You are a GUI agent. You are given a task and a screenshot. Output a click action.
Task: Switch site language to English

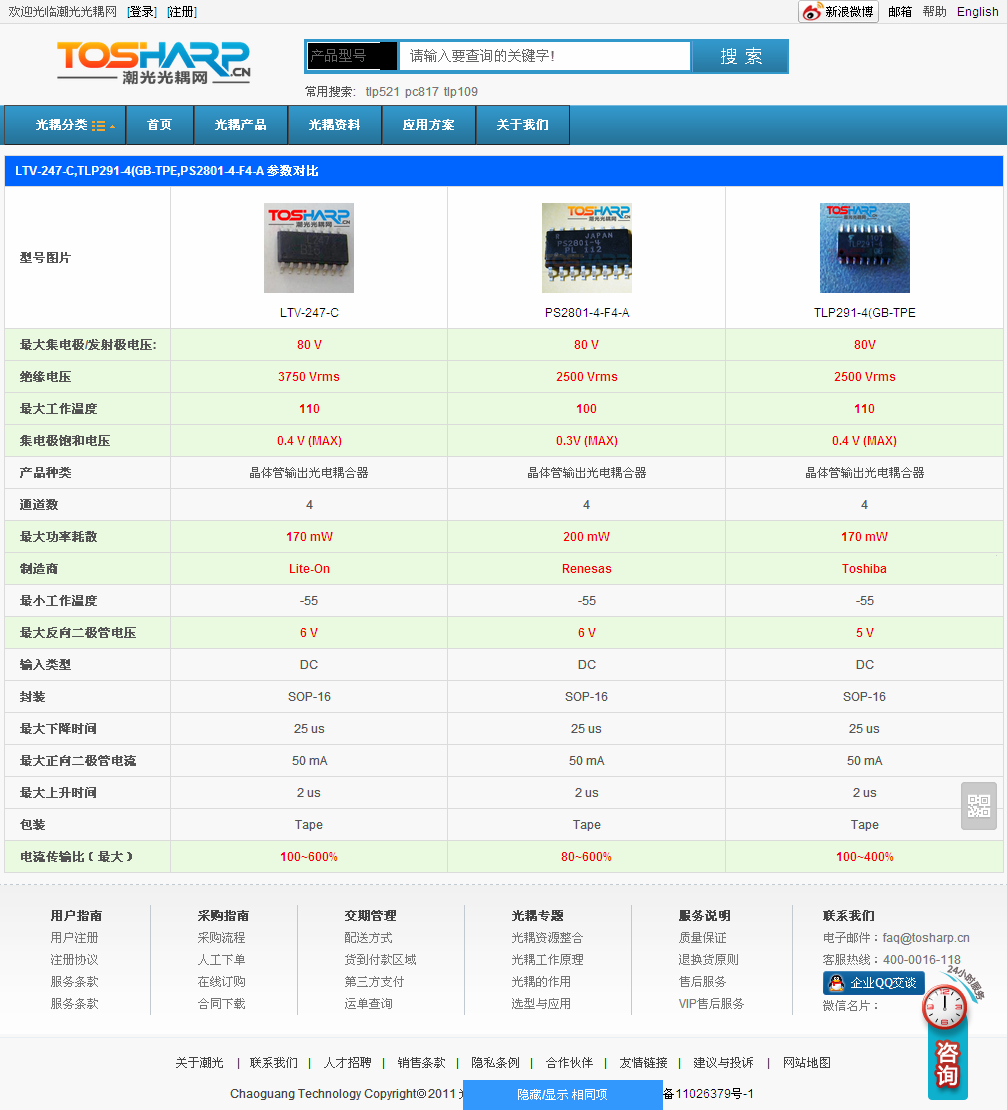[x=977, y=11]
